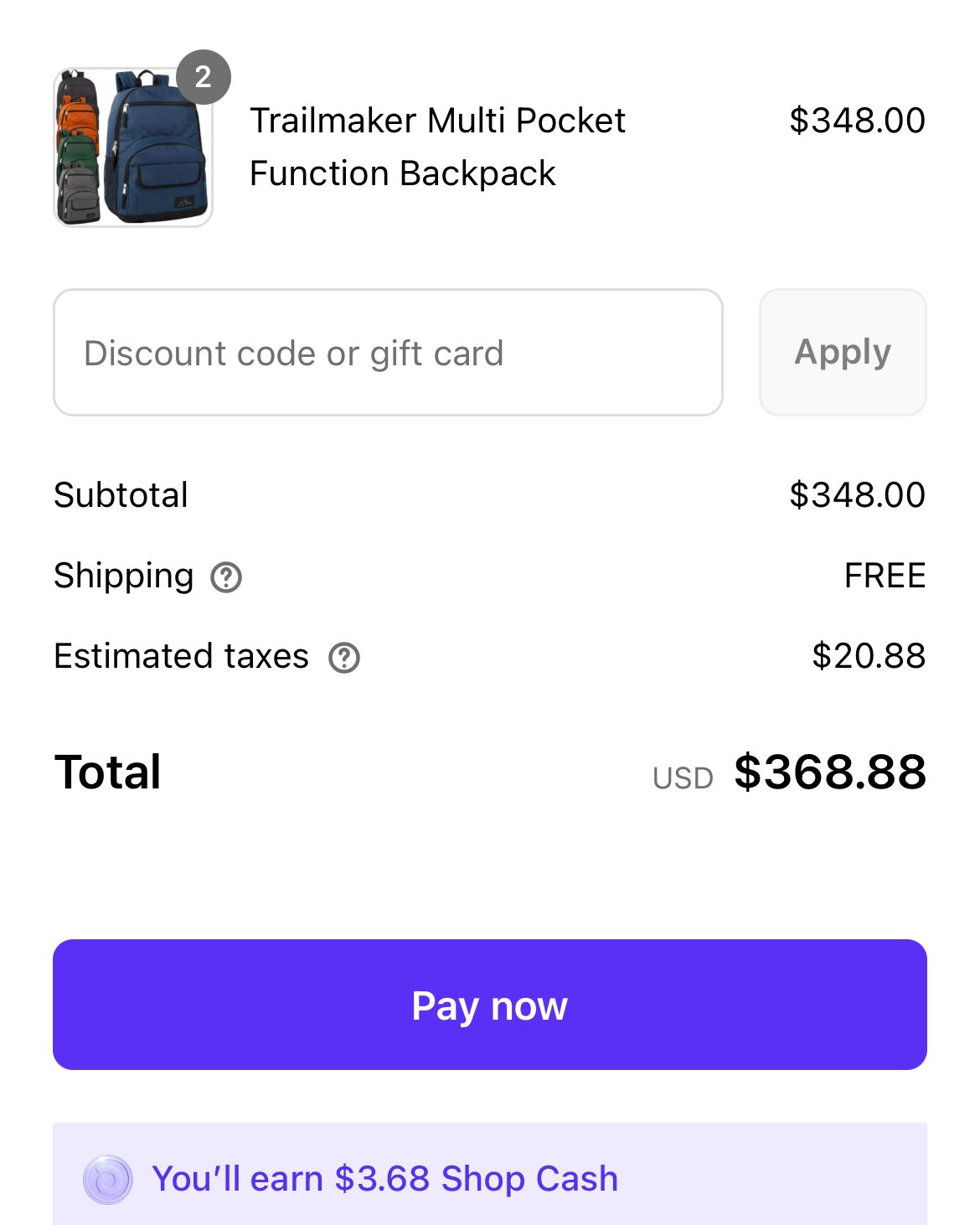Open the Trailmaker backpack product thumbnail
The image size is (980, 1225).
click(x=133, y=147)
